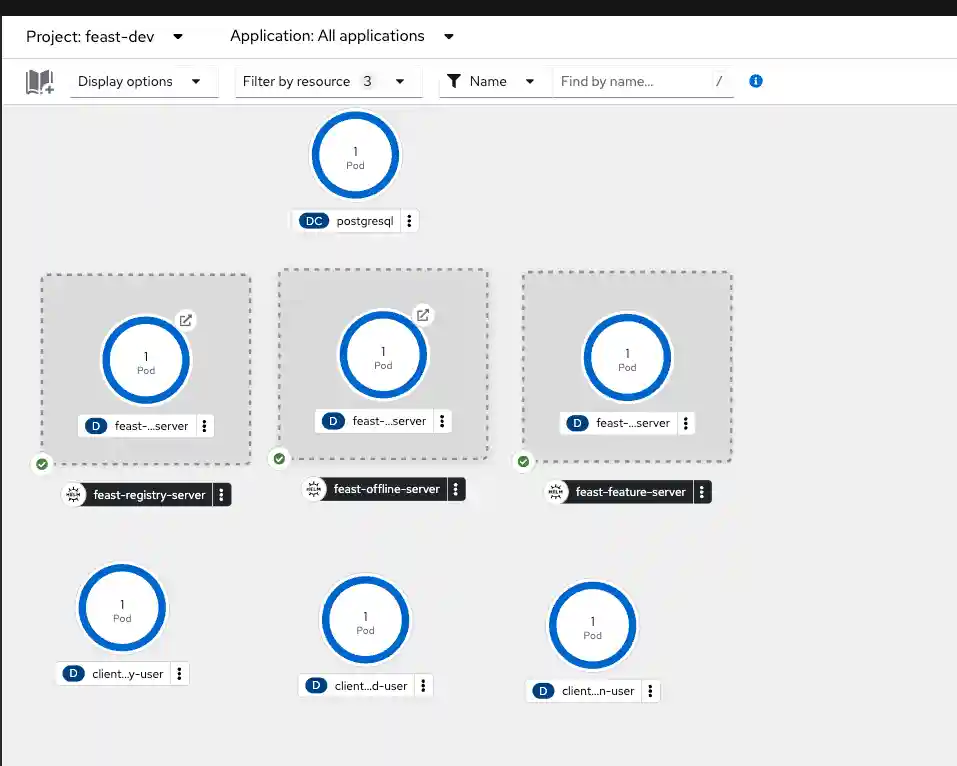The height and width of the screenshot is (766, 957).
Task: Open kebab menu for feast-feature-server Helm release
Action: pos(702,492)
